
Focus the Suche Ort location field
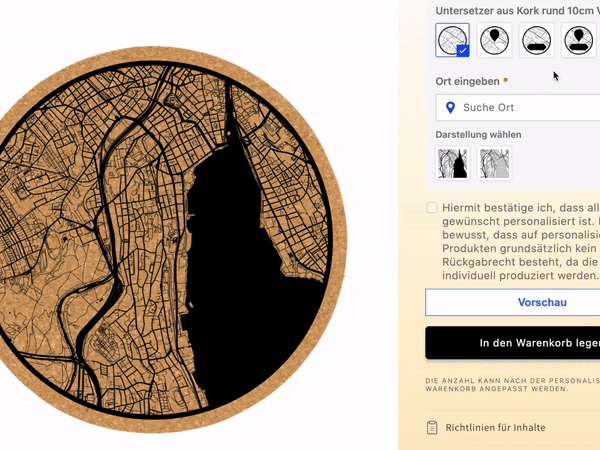click(x=518, y=108)
